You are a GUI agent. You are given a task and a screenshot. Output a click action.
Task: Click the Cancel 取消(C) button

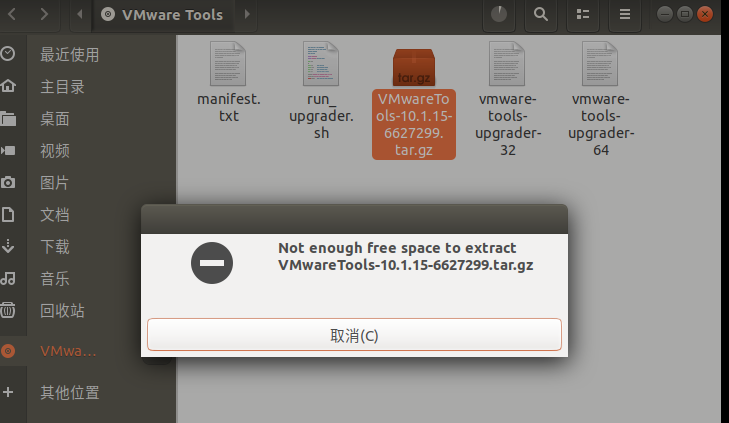(354, 335)
